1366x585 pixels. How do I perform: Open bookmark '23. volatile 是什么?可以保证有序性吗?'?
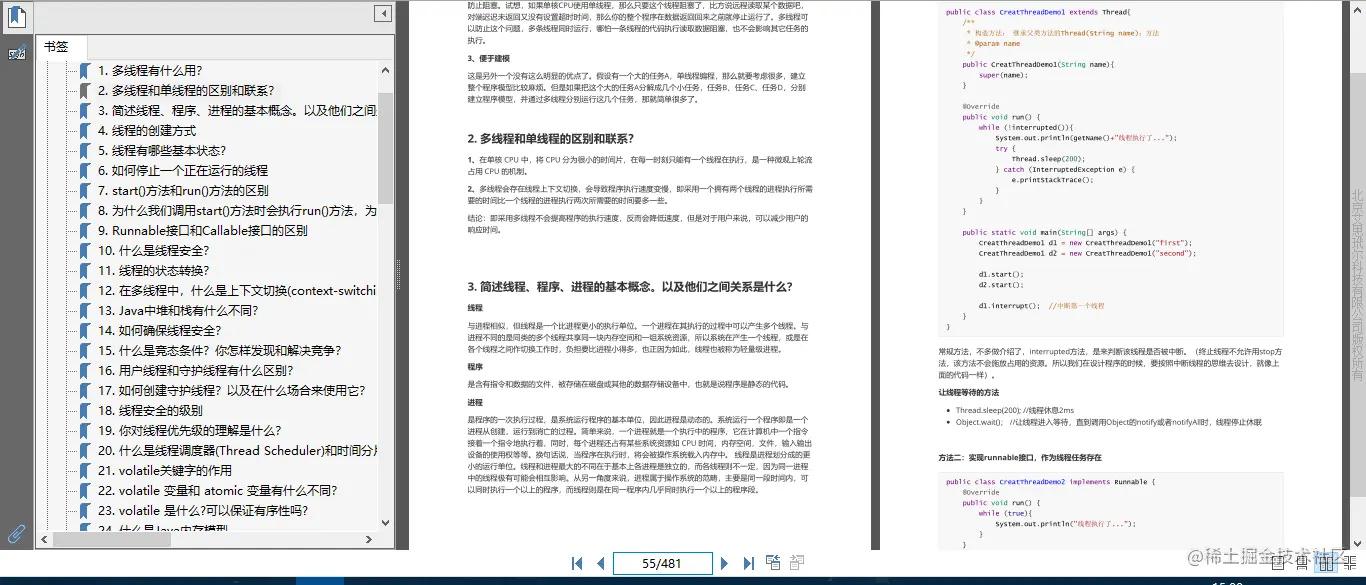tap(203, 511)
